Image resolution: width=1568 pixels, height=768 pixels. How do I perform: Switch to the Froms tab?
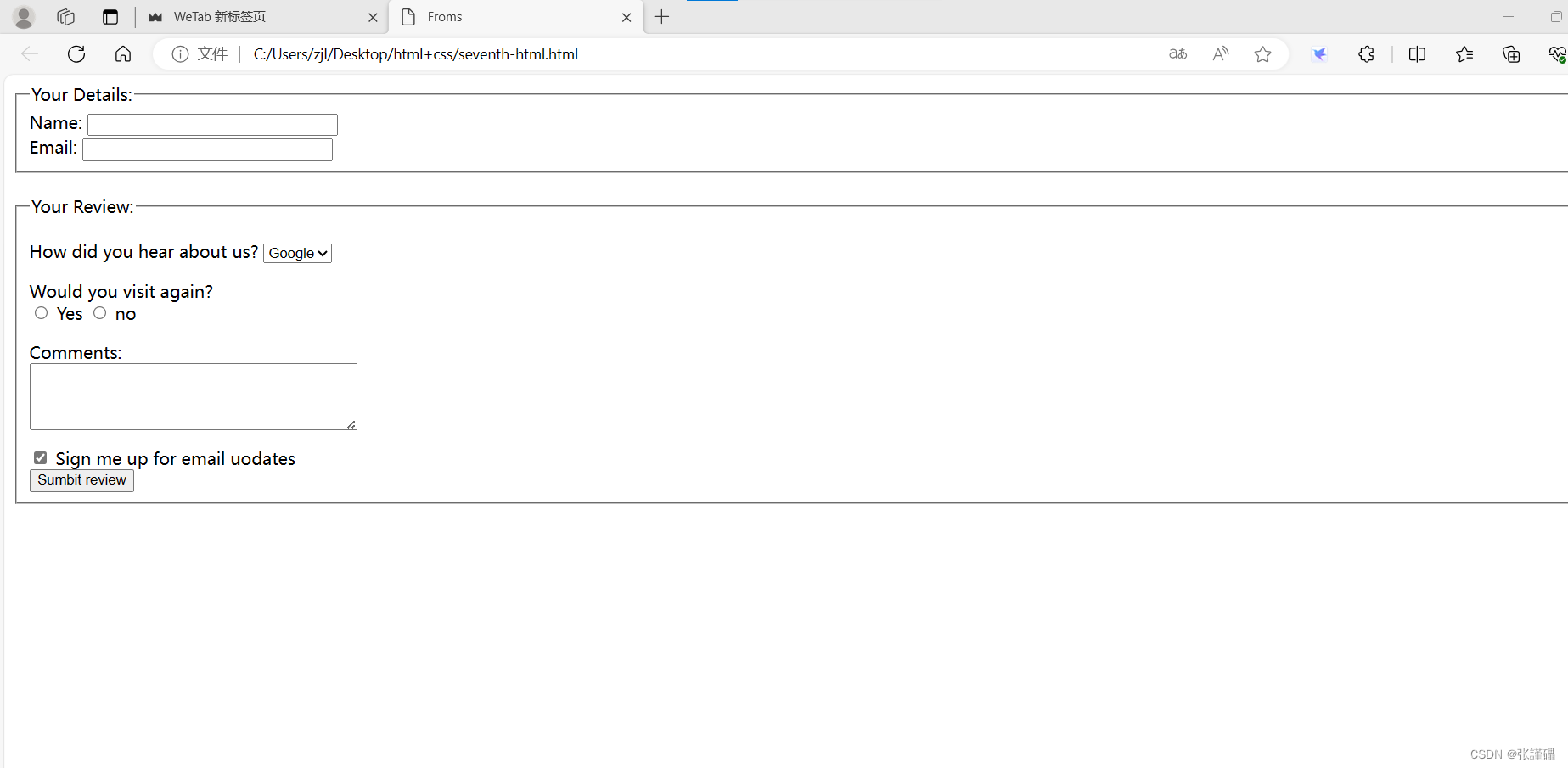(516, 17)
